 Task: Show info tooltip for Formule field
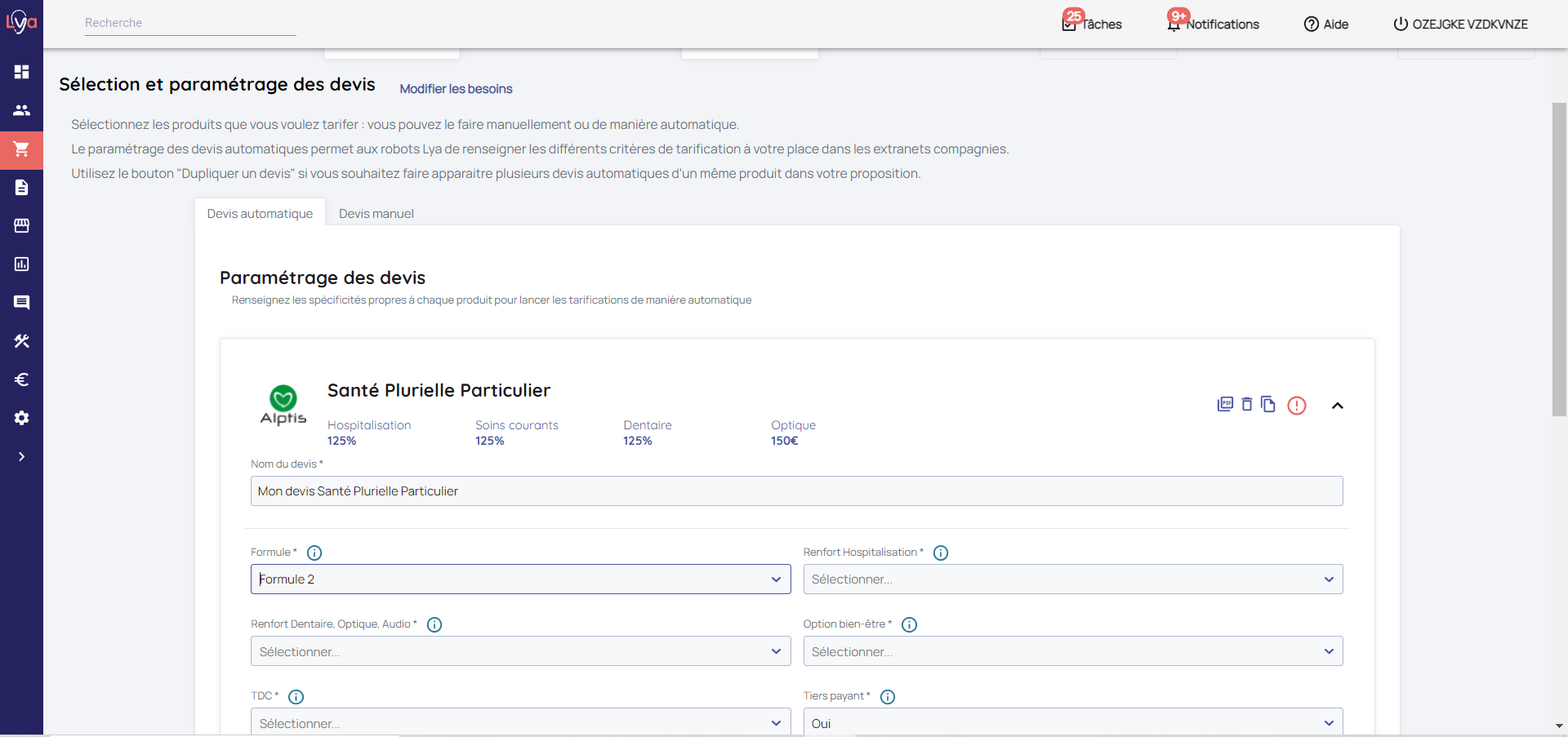[314, 553]
